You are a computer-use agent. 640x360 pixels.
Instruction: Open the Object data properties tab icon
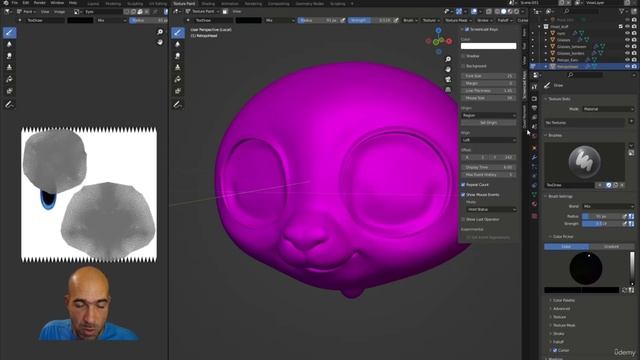click(534, 194)
